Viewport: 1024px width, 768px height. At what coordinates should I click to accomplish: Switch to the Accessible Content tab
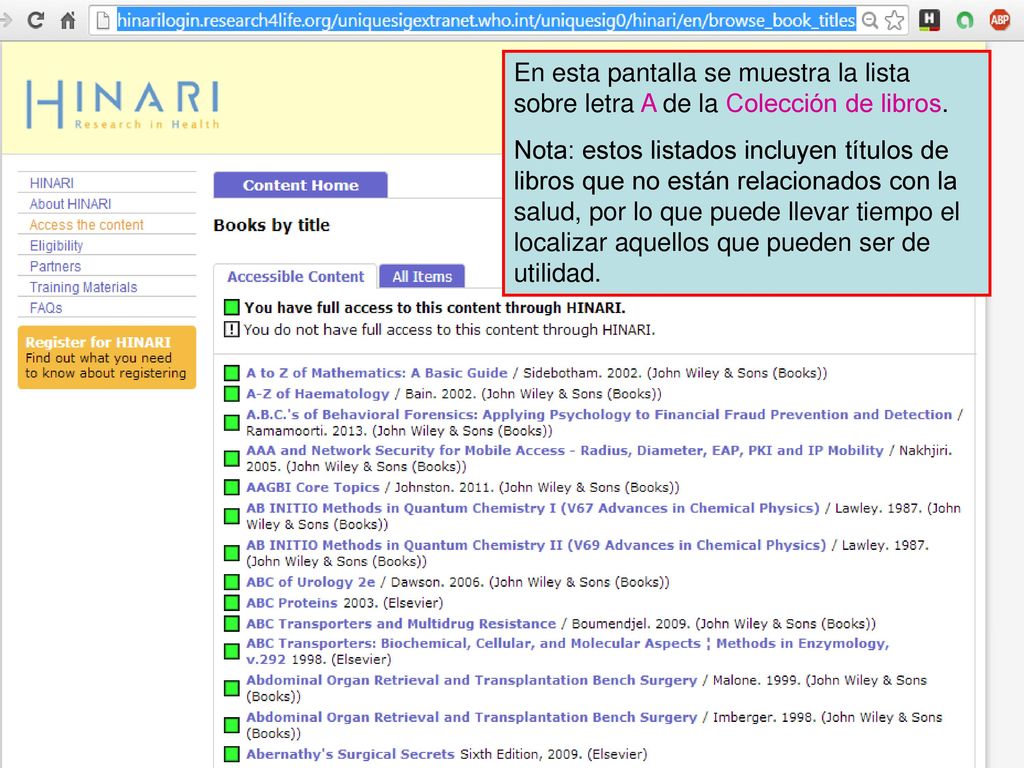(295, 276)
